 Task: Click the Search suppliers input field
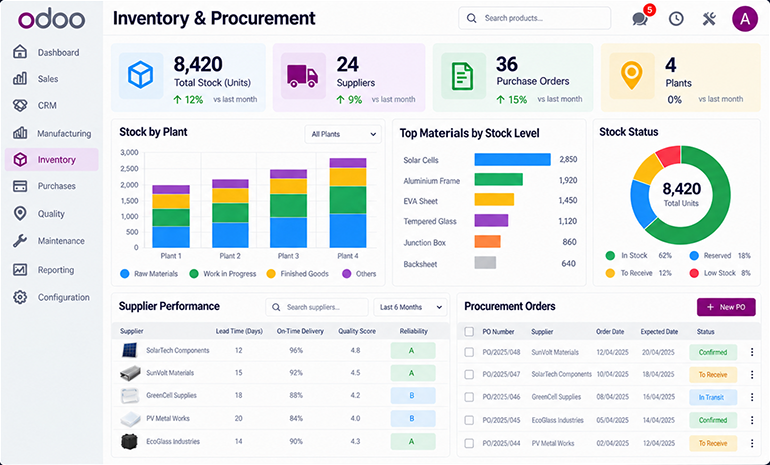click(317, 307)
